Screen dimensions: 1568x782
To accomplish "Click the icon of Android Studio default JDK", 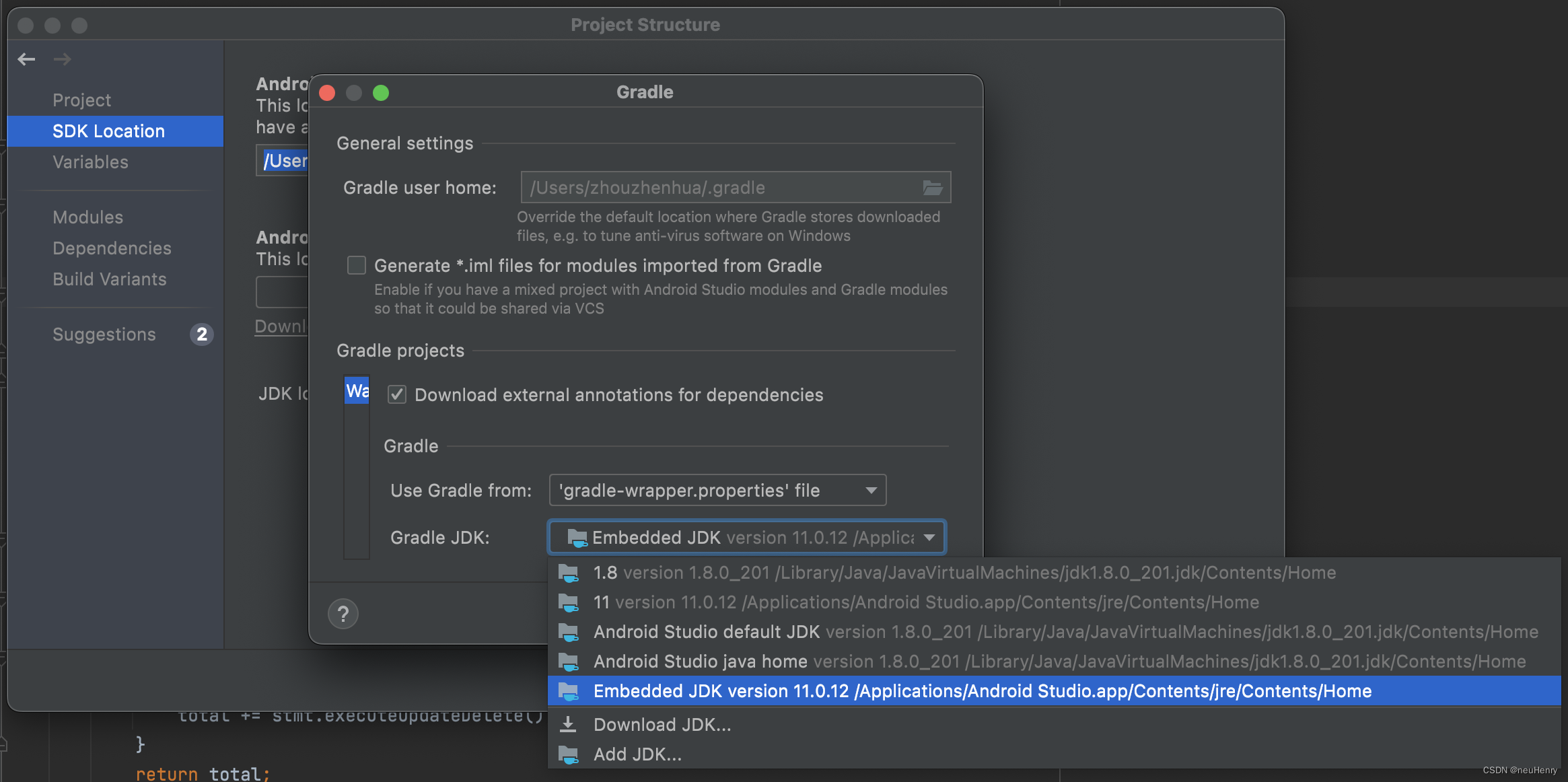I will click(569, 632).
